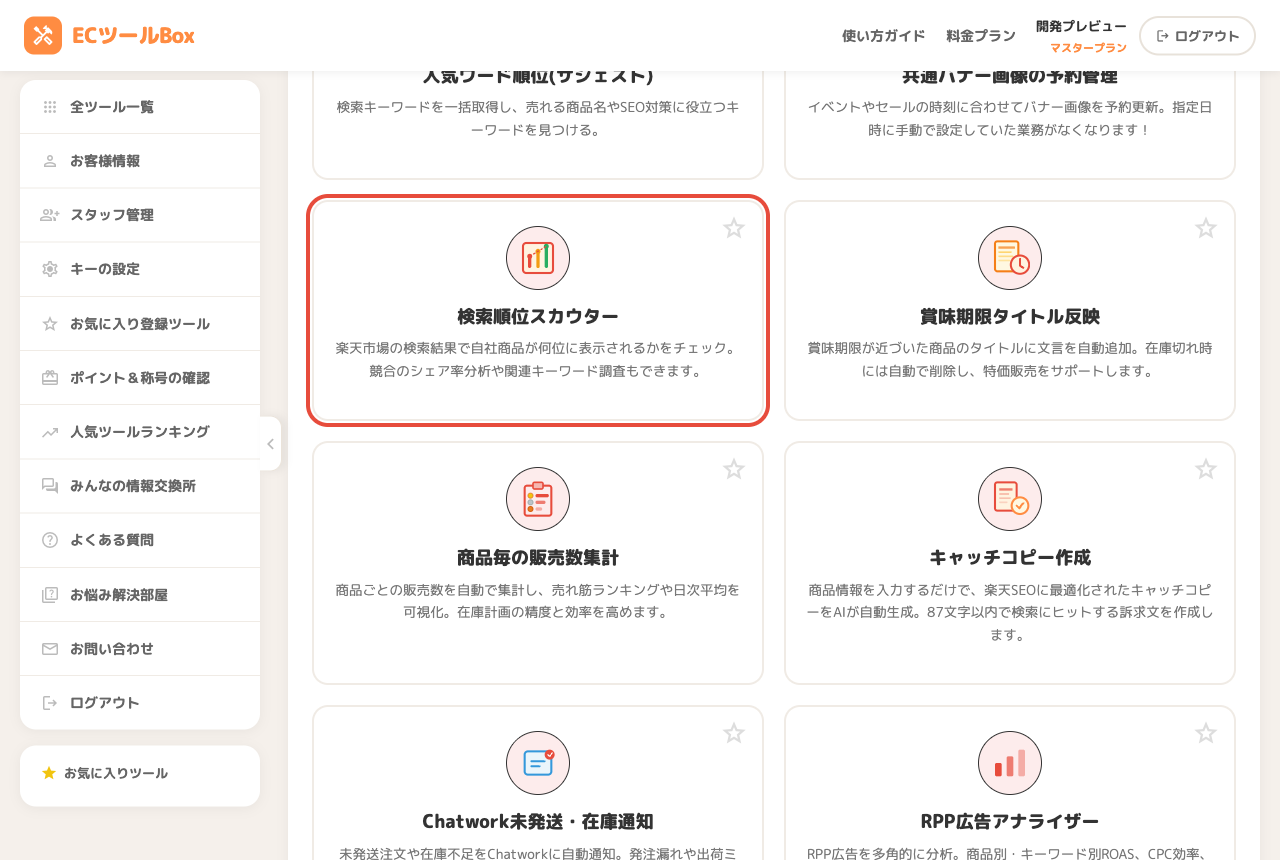Click the star icon beside お気に入り登録ツール
The width and height of the screenshot is (1280, 860).
pyautogui.click(x=50, y=324)
